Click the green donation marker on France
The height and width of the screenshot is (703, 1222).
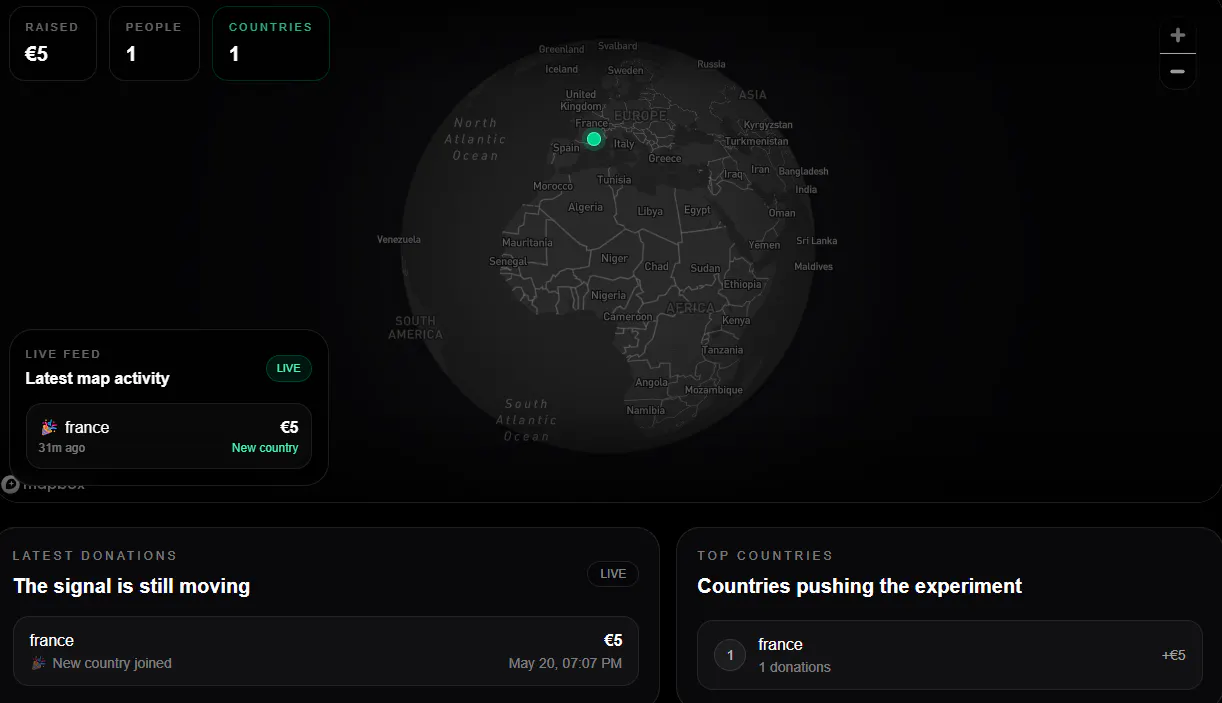(x=593, y=139)
